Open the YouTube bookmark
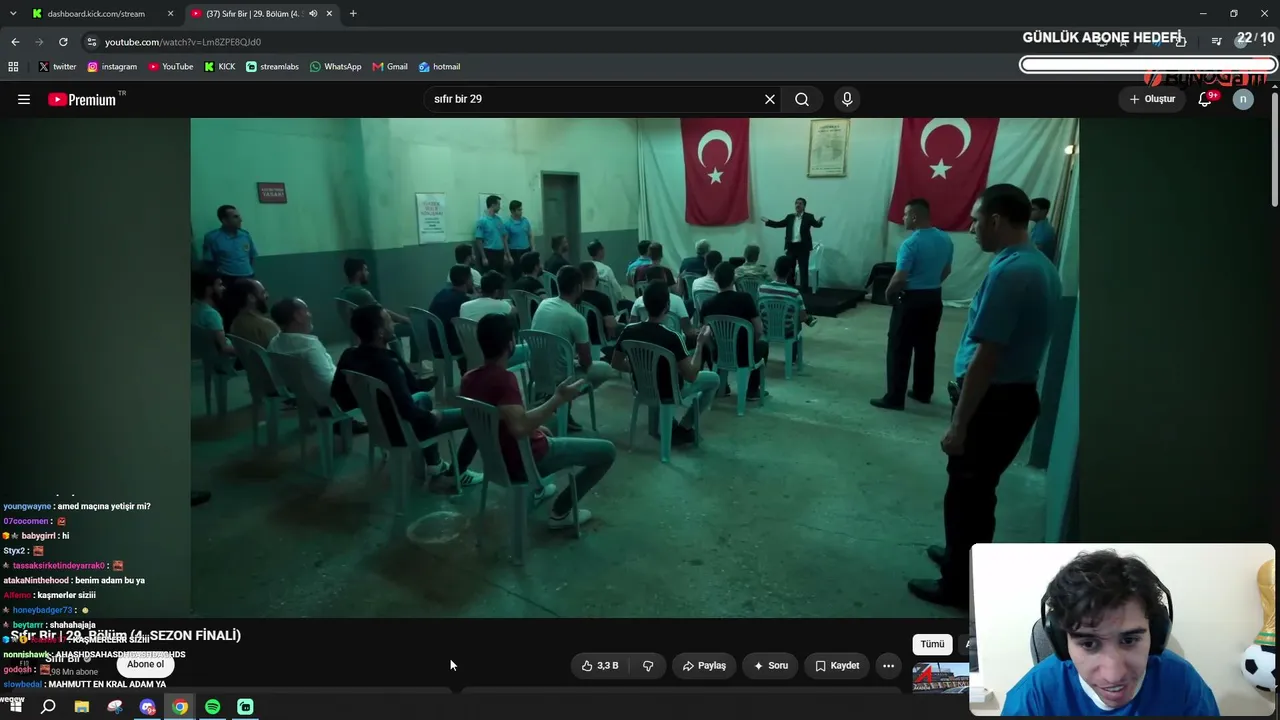 pos(171,67)
